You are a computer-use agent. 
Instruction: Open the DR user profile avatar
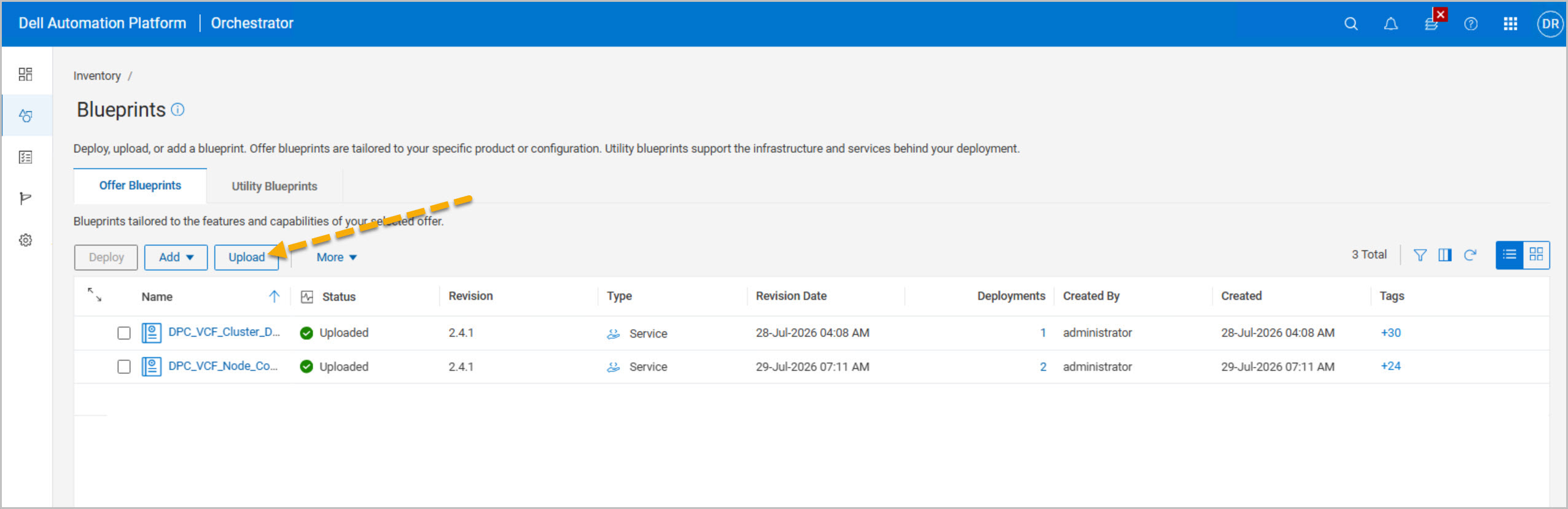[1550, 24]
